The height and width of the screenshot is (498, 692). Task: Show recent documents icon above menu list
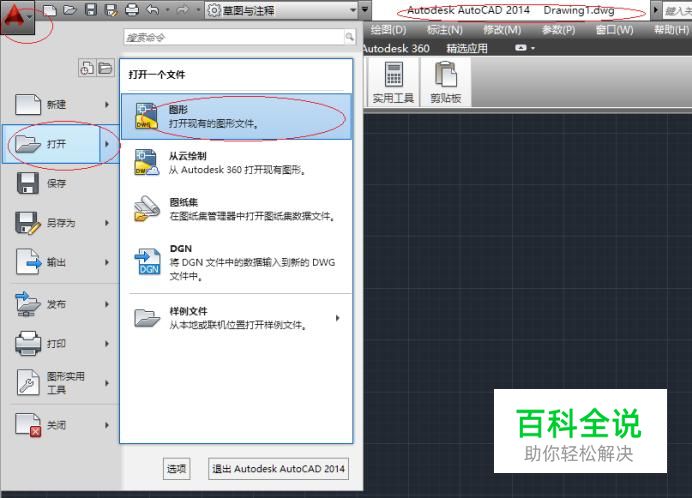(87, 68)
